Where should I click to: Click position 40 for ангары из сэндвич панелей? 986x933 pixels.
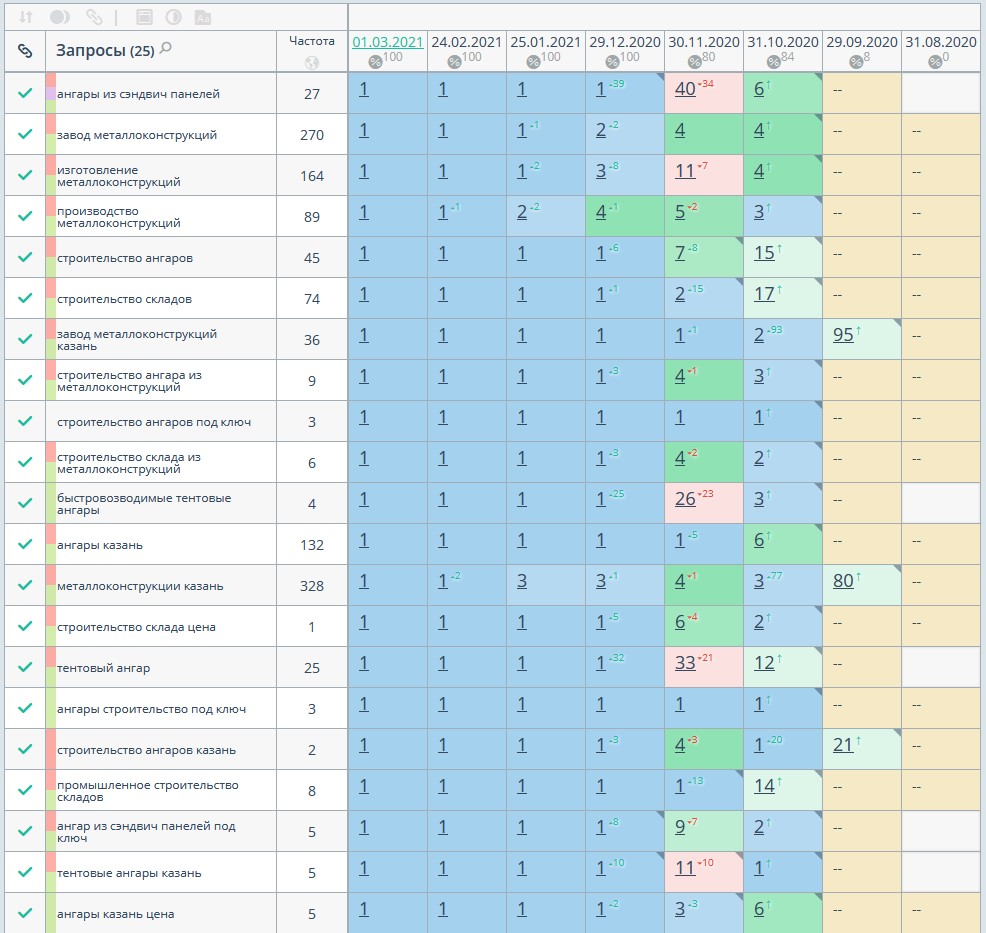685,89
